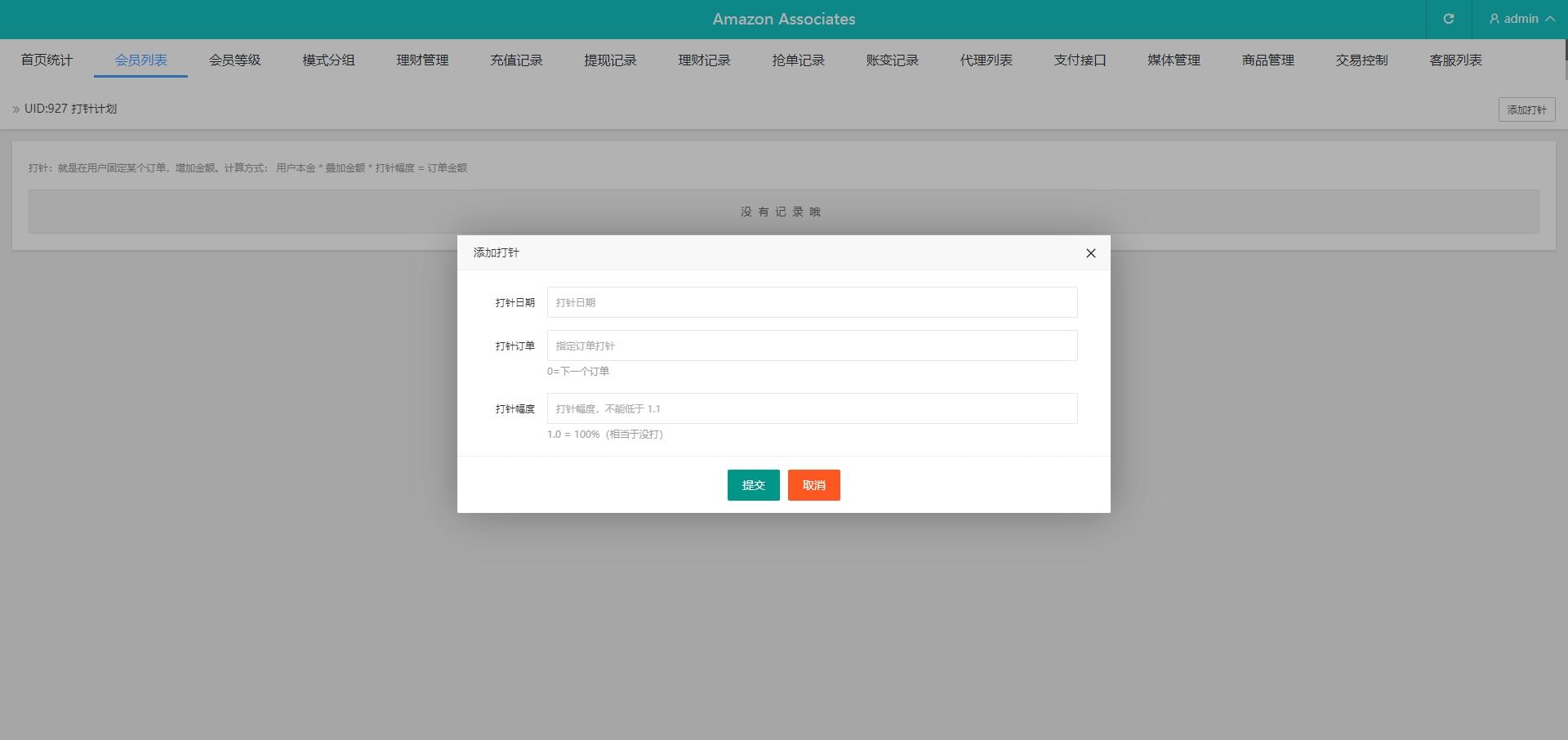The image size is (1568, 740).
Task: Cancel the dialog with 取消 button
Action: click(x=813, y=485)
